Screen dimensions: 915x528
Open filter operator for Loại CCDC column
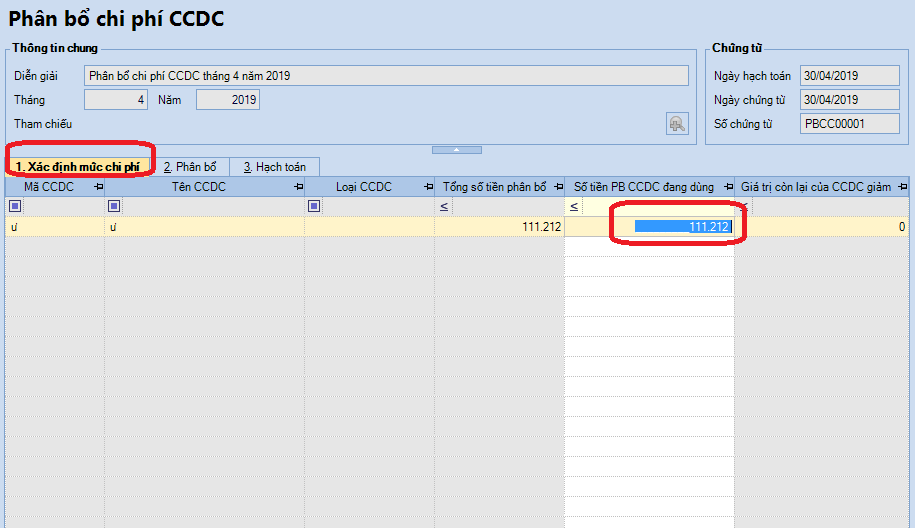(x=314, y=207)
